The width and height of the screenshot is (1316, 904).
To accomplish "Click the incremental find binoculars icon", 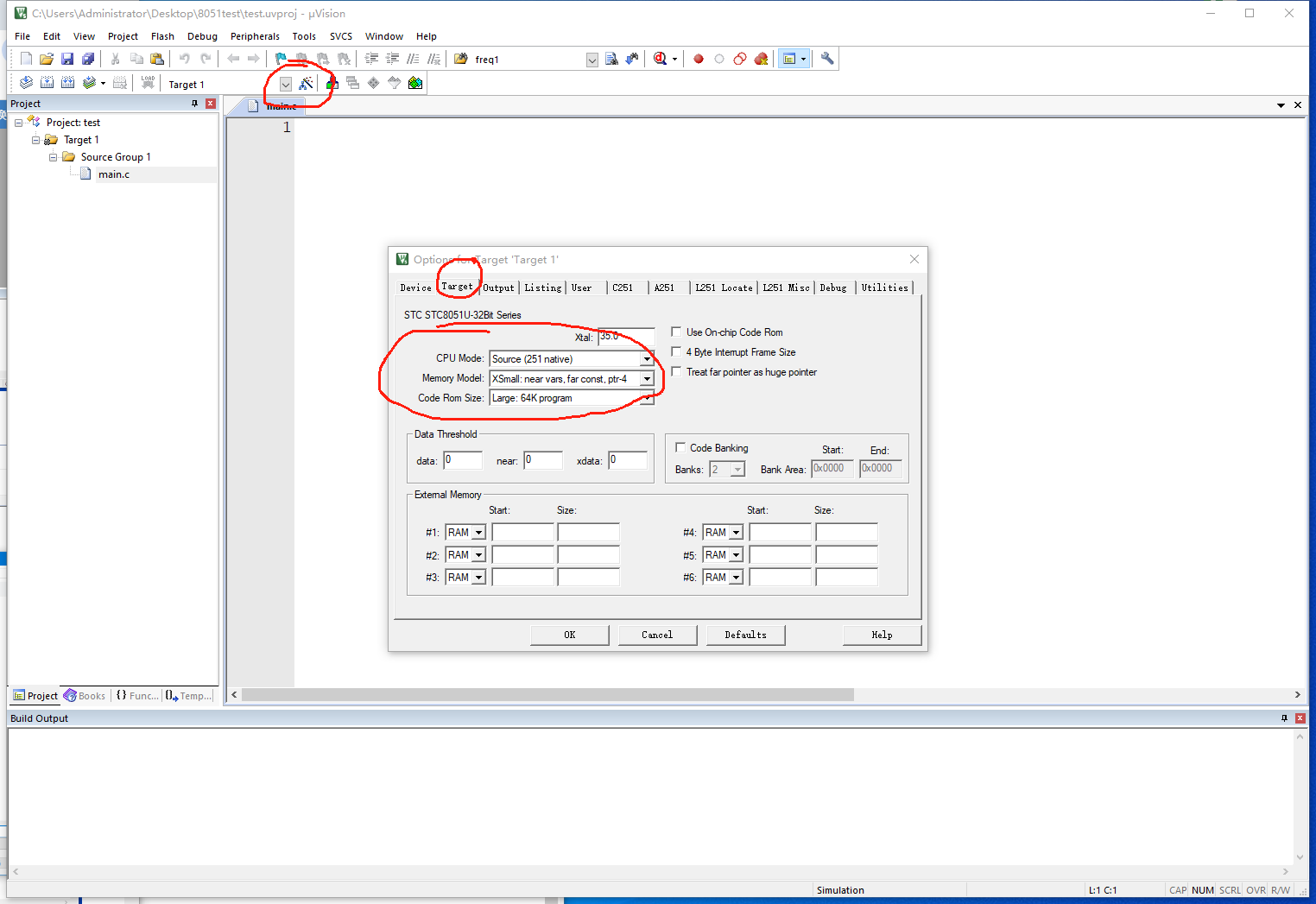I will (x=632, y=59).
